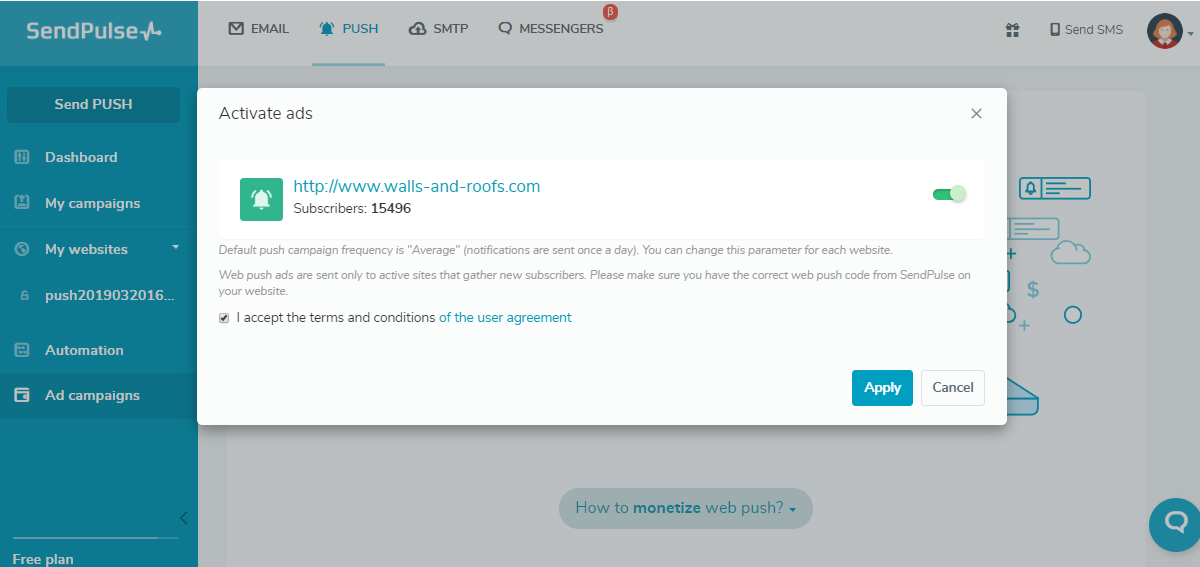This screenshot has width=1200, height=567.
Task: Click the SendPulse logo
Action: [94, 31]
